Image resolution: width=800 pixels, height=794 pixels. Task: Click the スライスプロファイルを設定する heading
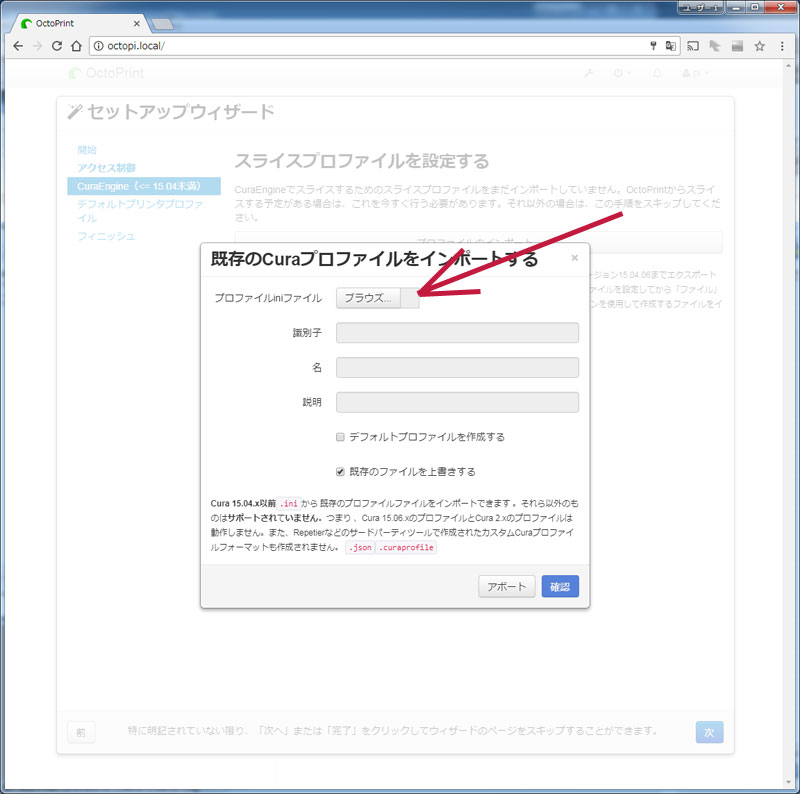click(x=362, y=161)
